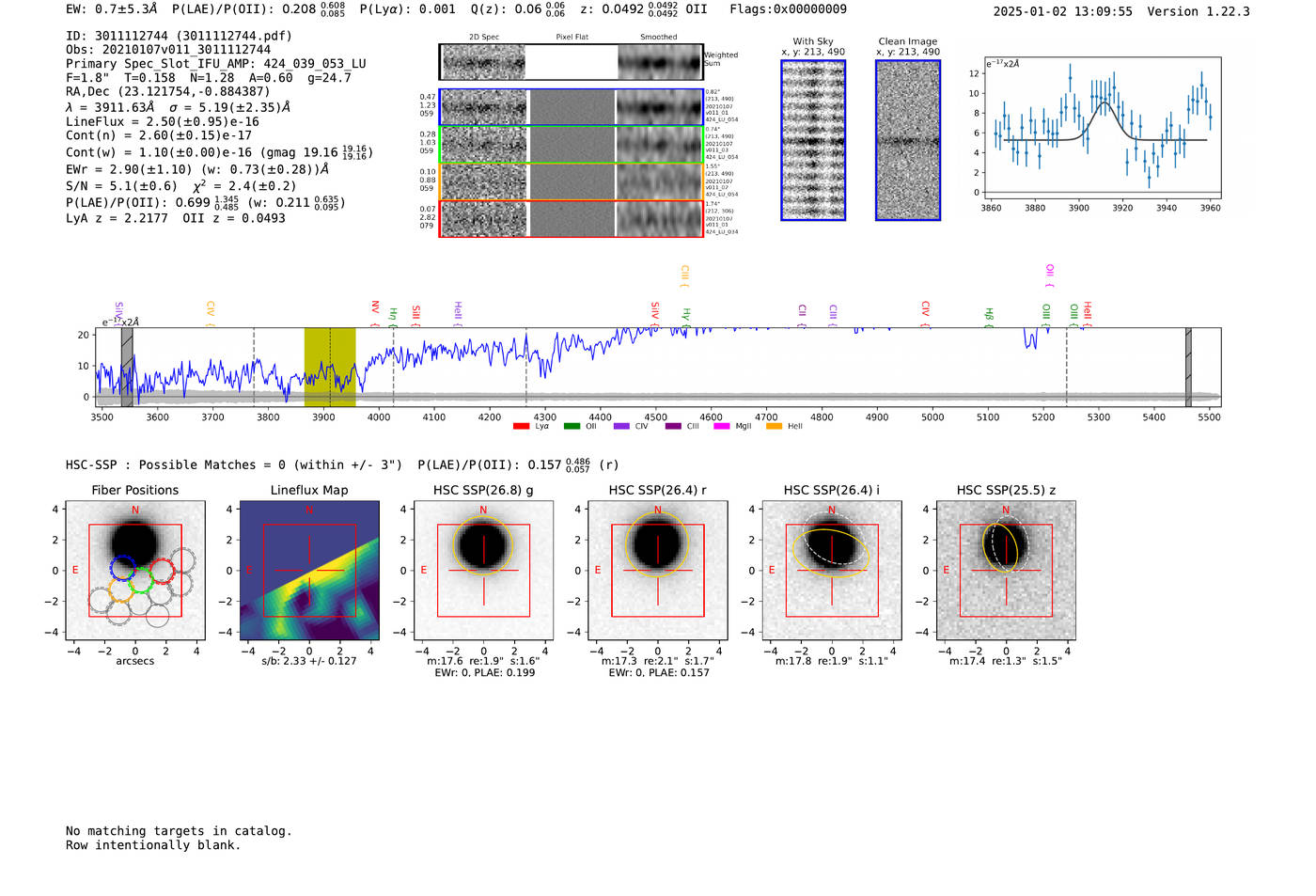Click the 'RA,Dec (23.121754,-0.884387)' text
The width and height of the screenshot is (1316, 896).
pos(168,91)
